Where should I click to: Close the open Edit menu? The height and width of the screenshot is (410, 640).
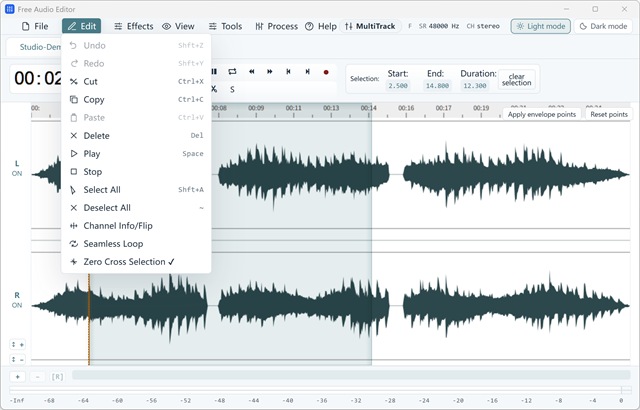82,26
